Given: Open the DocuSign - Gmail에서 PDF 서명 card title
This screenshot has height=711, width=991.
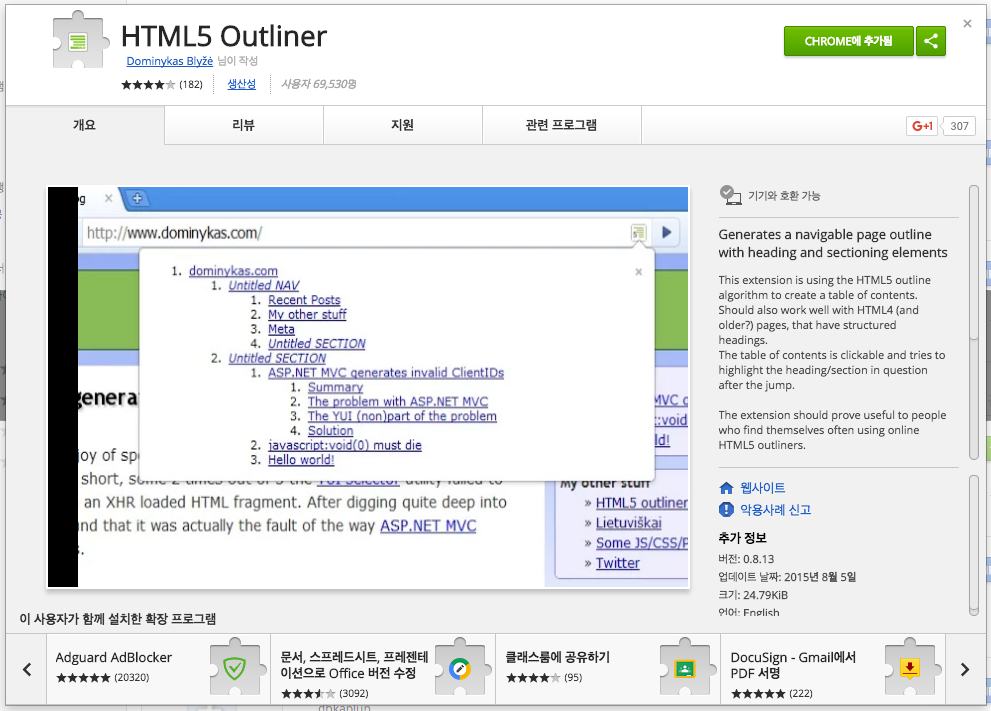Looking at the screenshot, I should (793, 665).
